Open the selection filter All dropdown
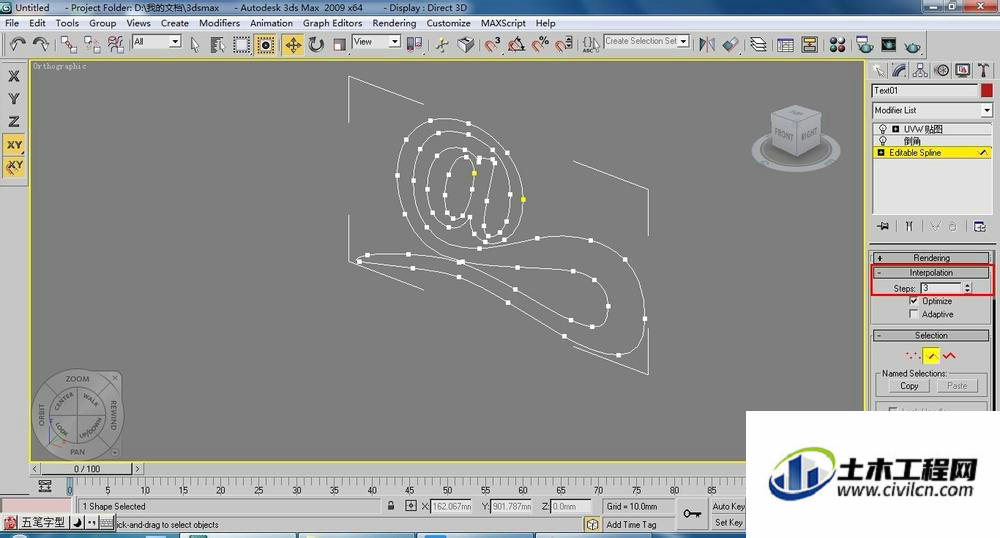Image resolution: width=1000 pixels, height=538 pixels. pyautogui.click(x=175, y=41)
